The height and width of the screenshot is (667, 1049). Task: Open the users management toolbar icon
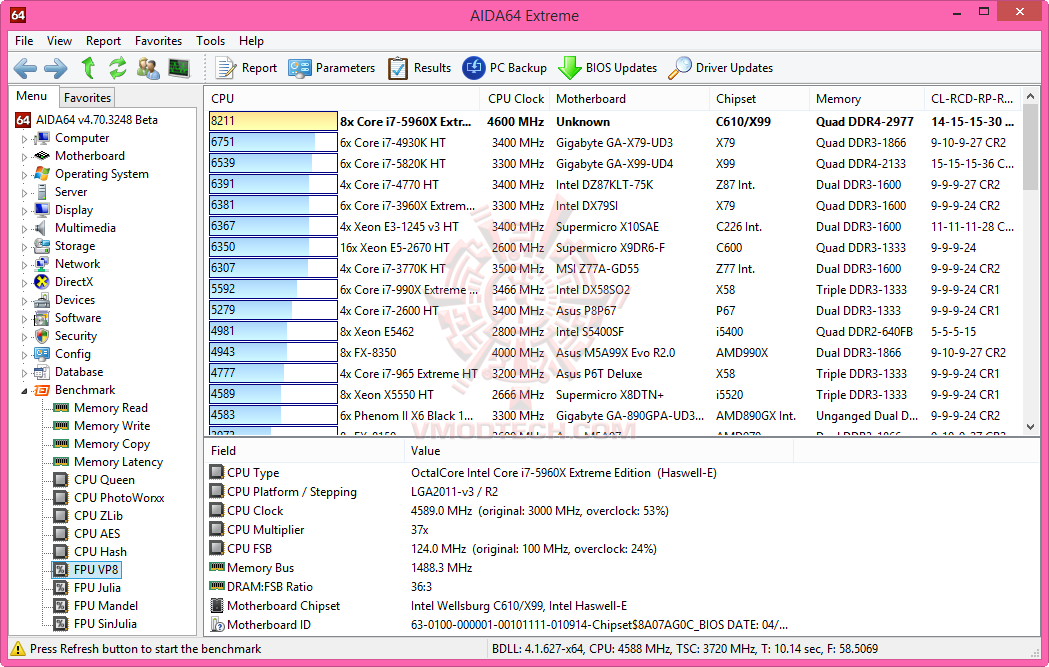tap(148, 68)
